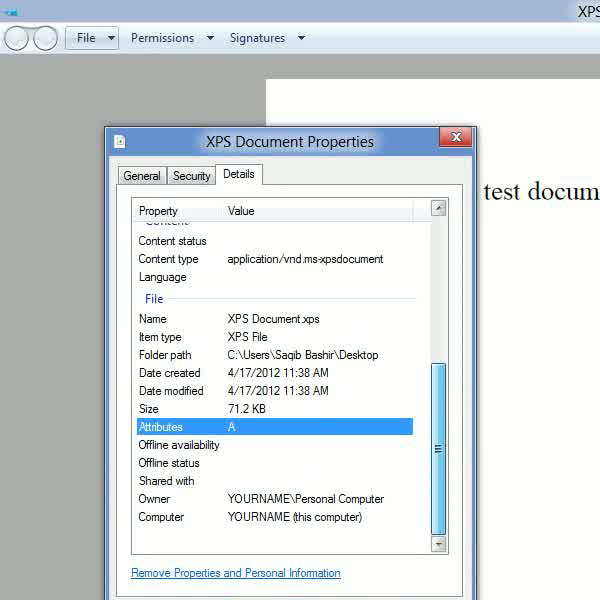Select the Details tab
Image resolution: width=600 pixels, height=600 pixels.
coord(239,174)
